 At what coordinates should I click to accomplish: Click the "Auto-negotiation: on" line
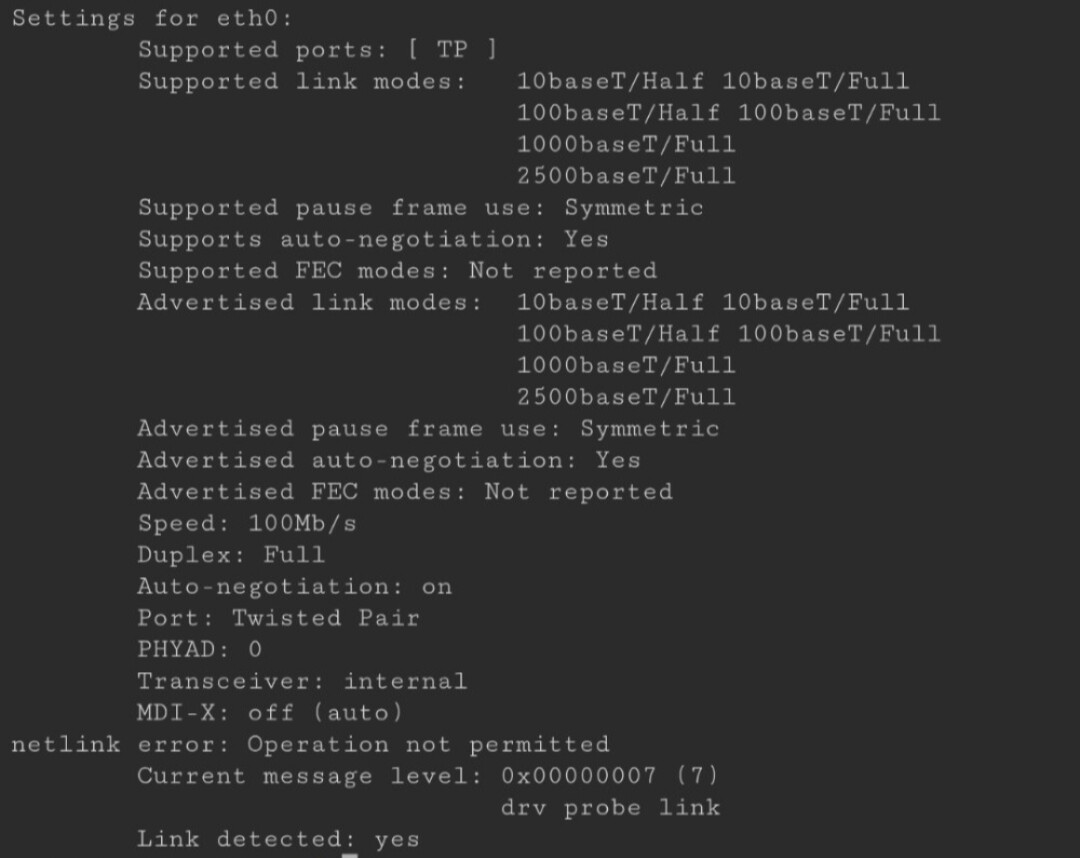(294, 586)
